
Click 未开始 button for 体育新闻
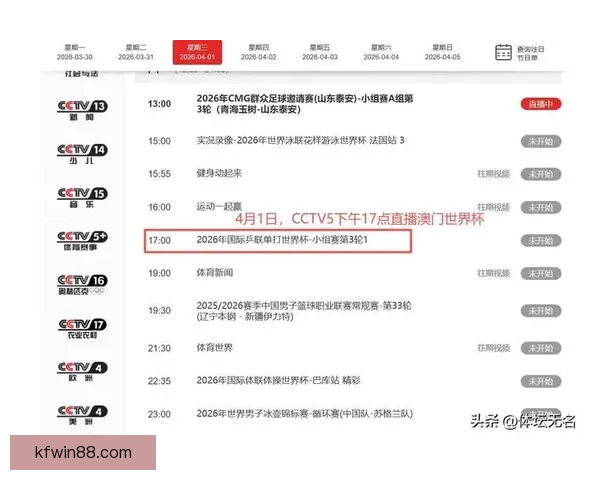click(541, 274)
